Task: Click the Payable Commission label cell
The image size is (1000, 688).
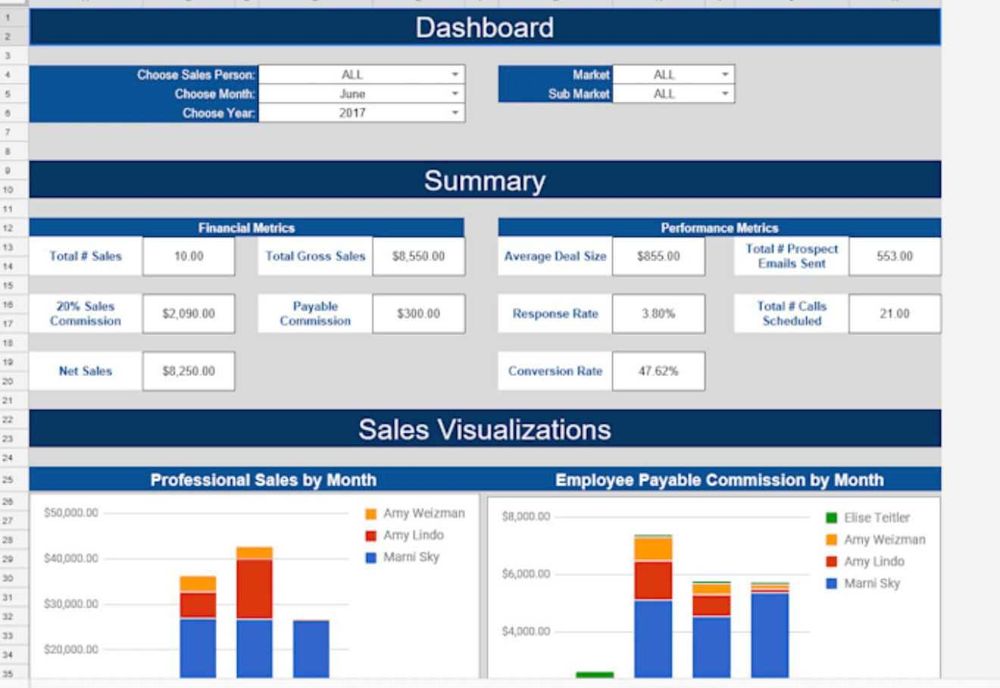Action: [315, 314]
